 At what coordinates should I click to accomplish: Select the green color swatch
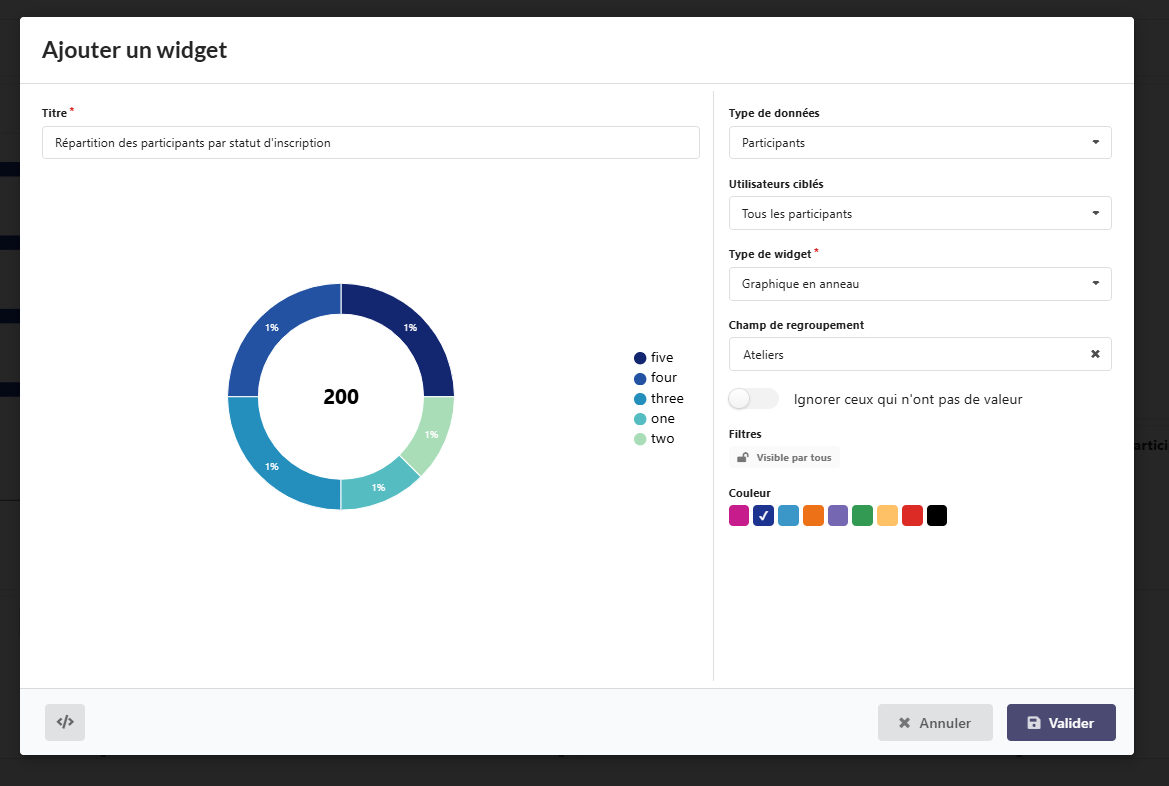pyautogui.click(x=862, y=516)
